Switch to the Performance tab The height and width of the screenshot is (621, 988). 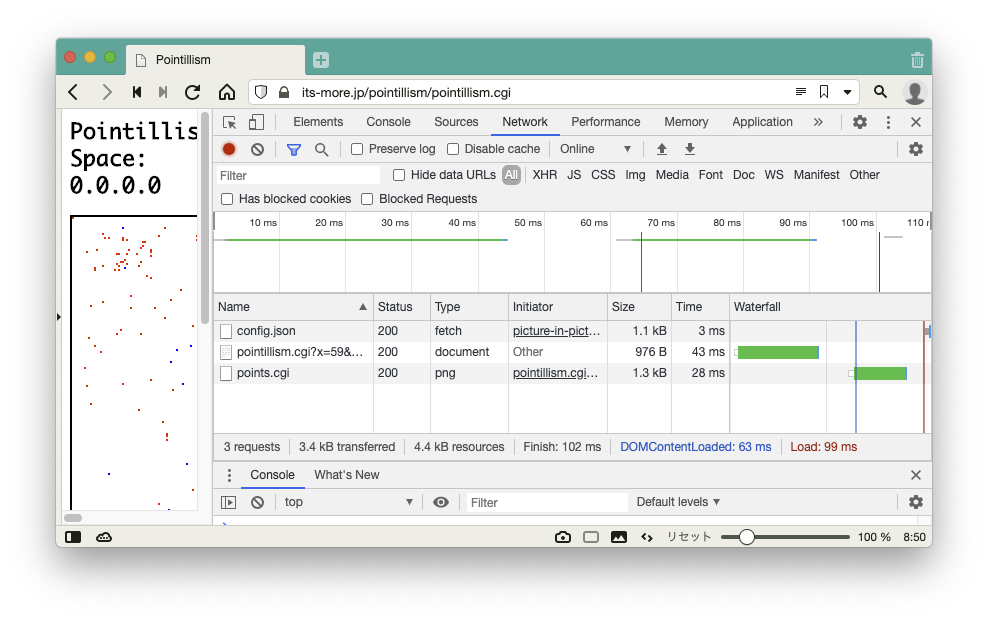605,122
